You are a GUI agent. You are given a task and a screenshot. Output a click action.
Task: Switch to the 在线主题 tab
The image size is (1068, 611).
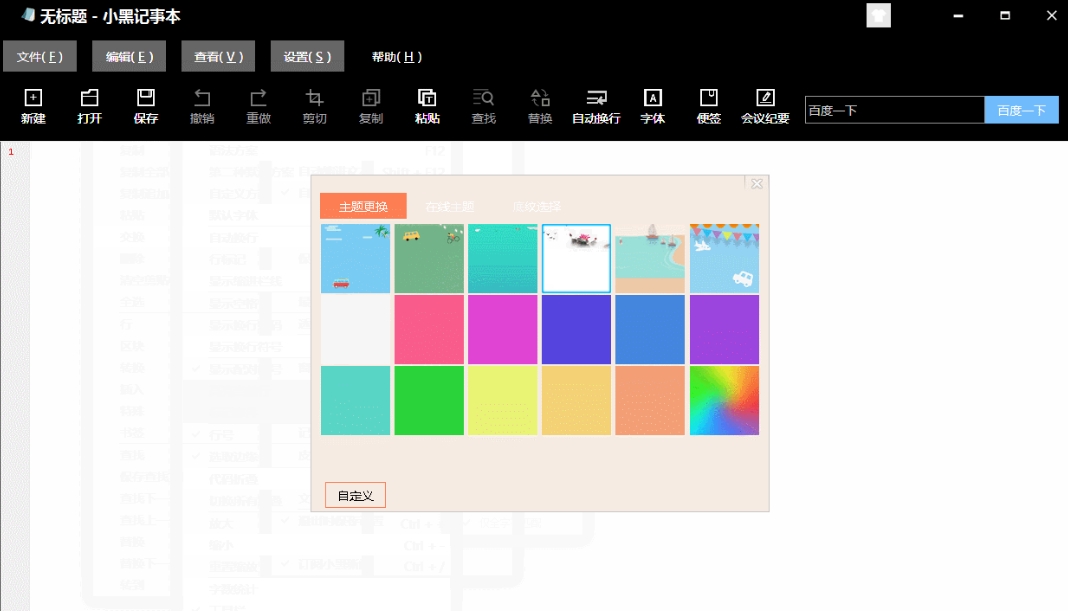pyautogui.click(x=449, y=207)
